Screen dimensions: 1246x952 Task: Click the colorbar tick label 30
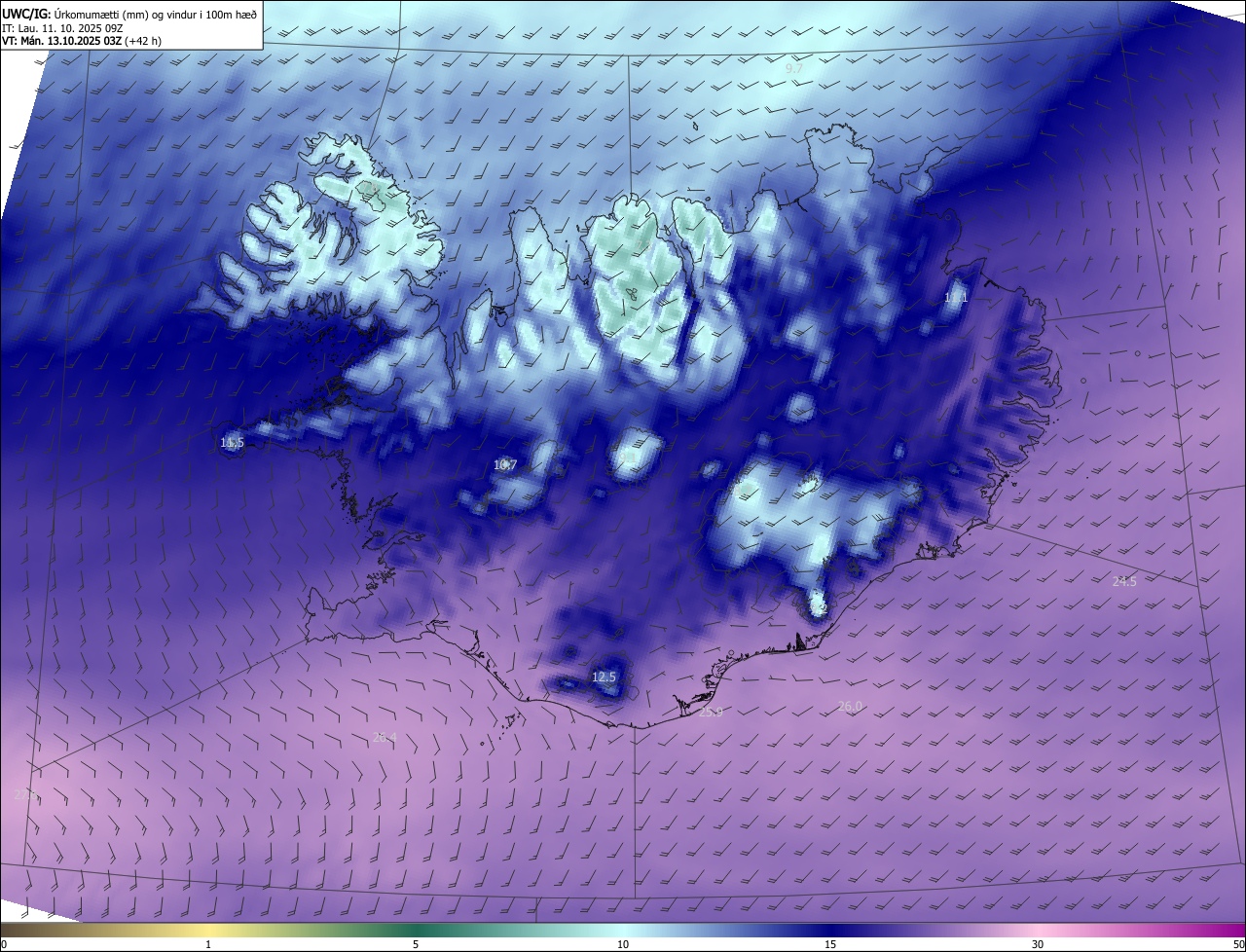[x=1038, y=944]
